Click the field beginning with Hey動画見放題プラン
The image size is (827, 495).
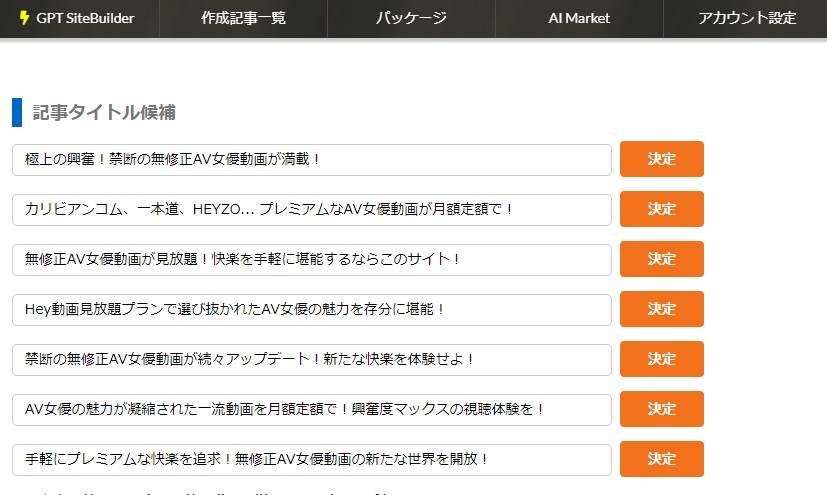coord(311,309)
